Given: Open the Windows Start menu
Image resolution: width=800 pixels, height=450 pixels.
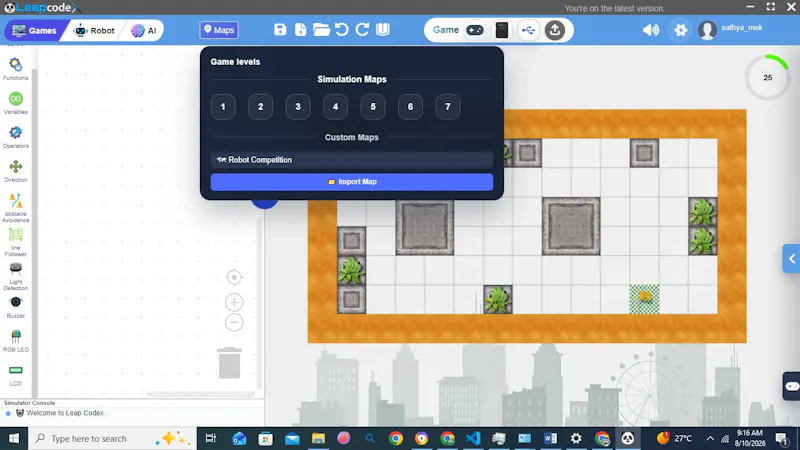Looking at the screenshot, I should (14, 438).
